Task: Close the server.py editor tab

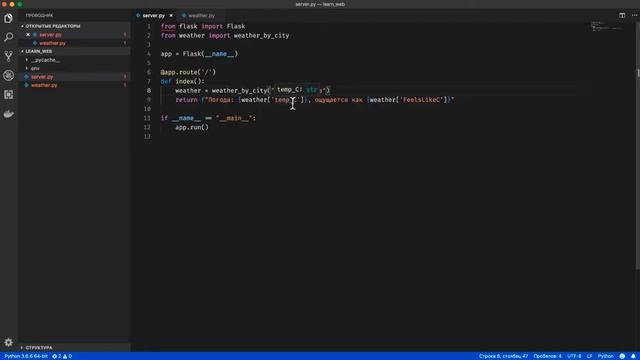Action: point(171,16)
